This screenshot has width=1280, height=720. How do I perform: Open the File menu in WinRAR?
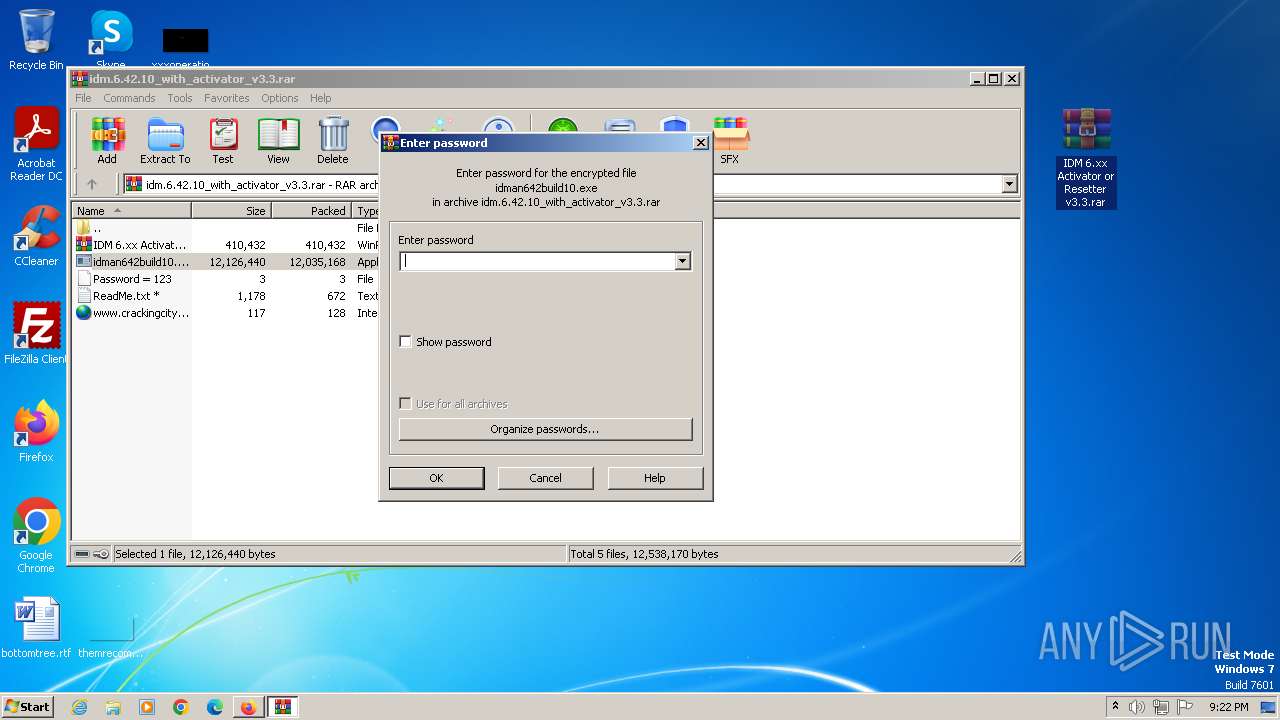click(83, 98)
